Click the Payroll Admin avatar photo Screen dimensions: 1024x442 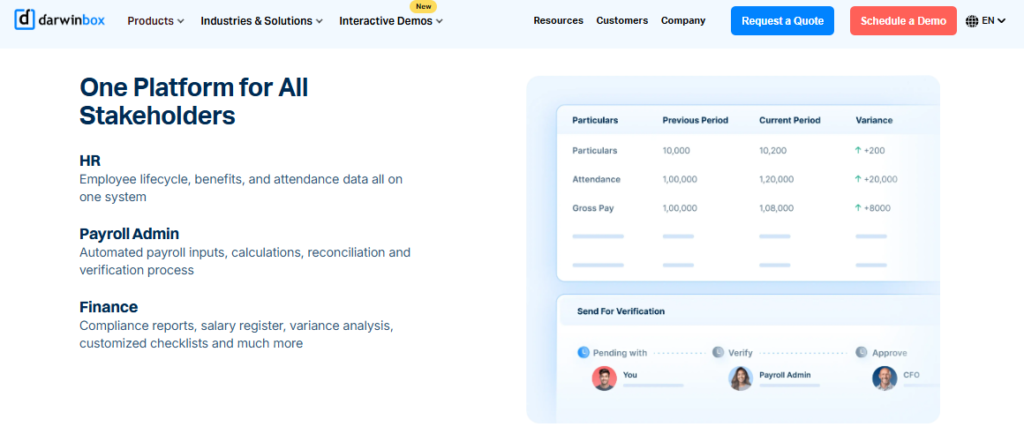[x=741, y=378]
